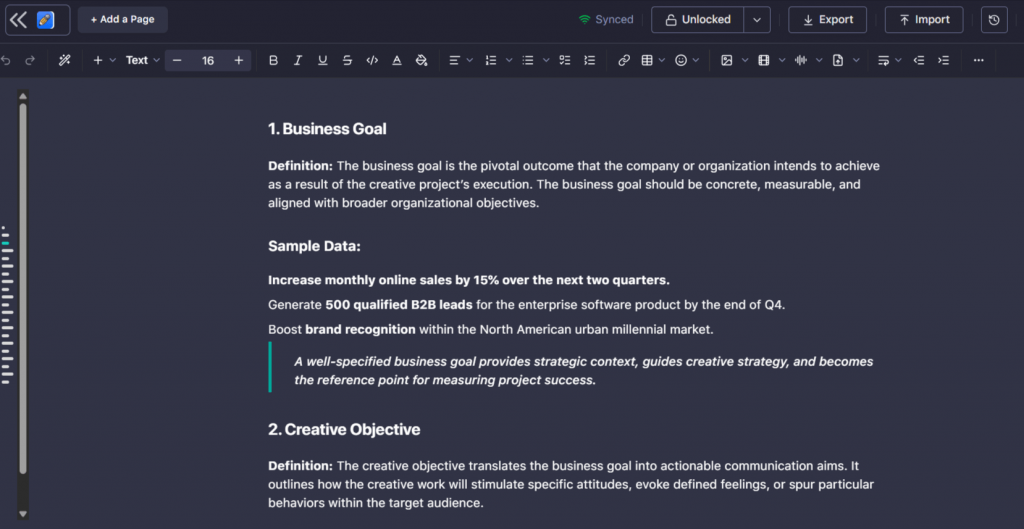Click the '1. Business Goal' heading
1024x529 pixels.
(327, 129)
